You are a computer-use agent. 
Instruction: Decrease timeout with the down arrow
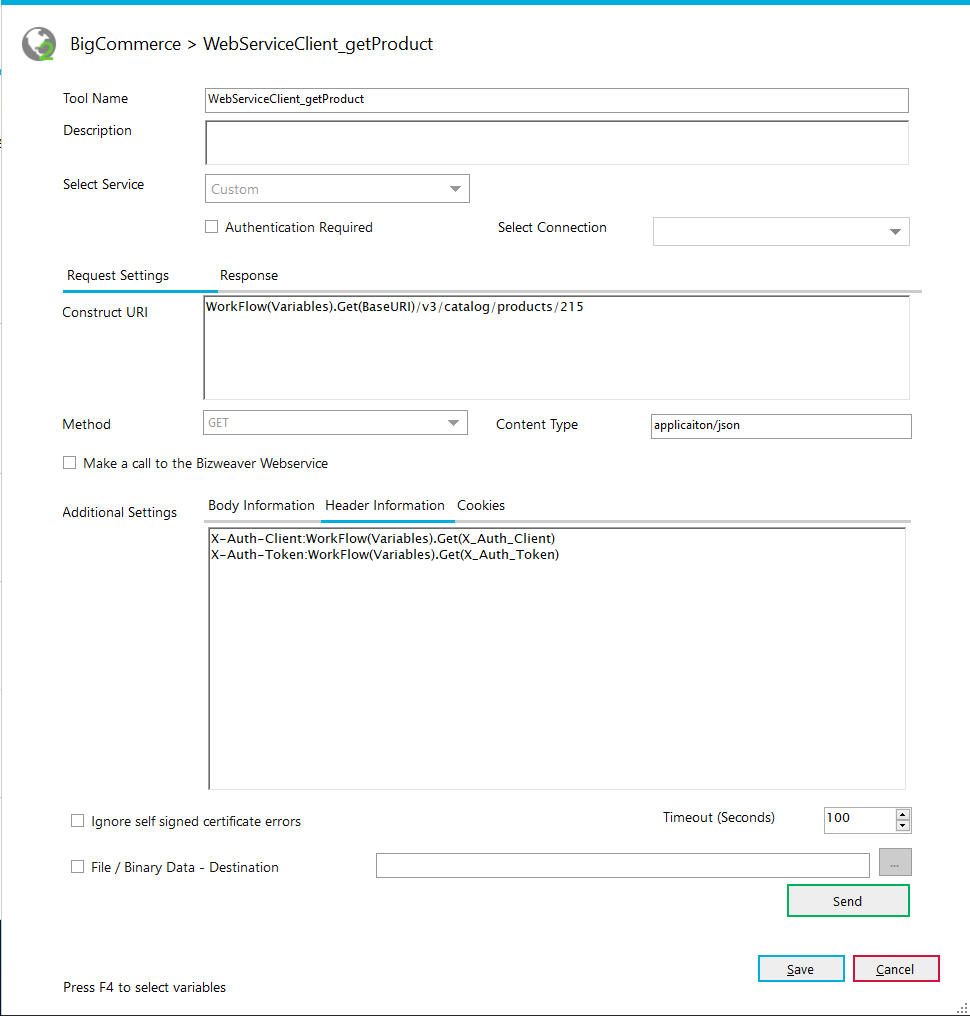(x=903, y=826)
